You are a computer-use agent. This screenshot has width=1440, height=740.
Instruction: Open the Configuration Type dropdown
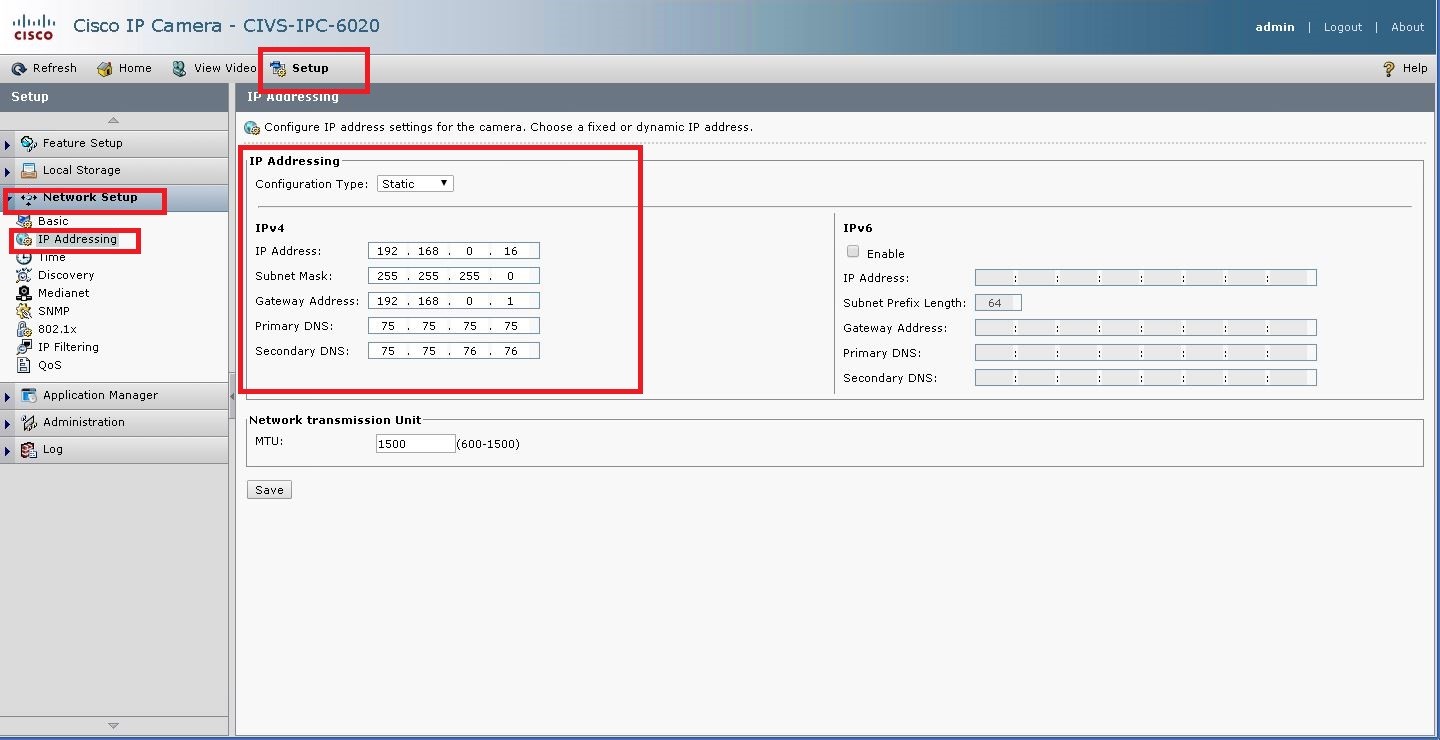click(414, 183)
